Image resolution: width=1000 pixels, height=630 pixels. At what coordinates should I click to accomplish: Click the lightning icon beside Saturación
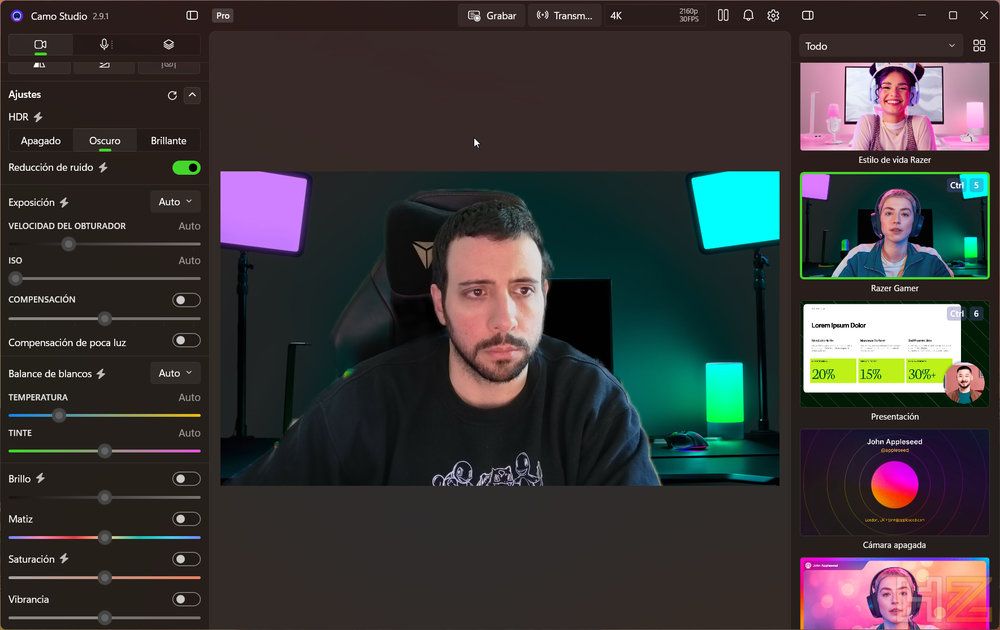[64, 559]
